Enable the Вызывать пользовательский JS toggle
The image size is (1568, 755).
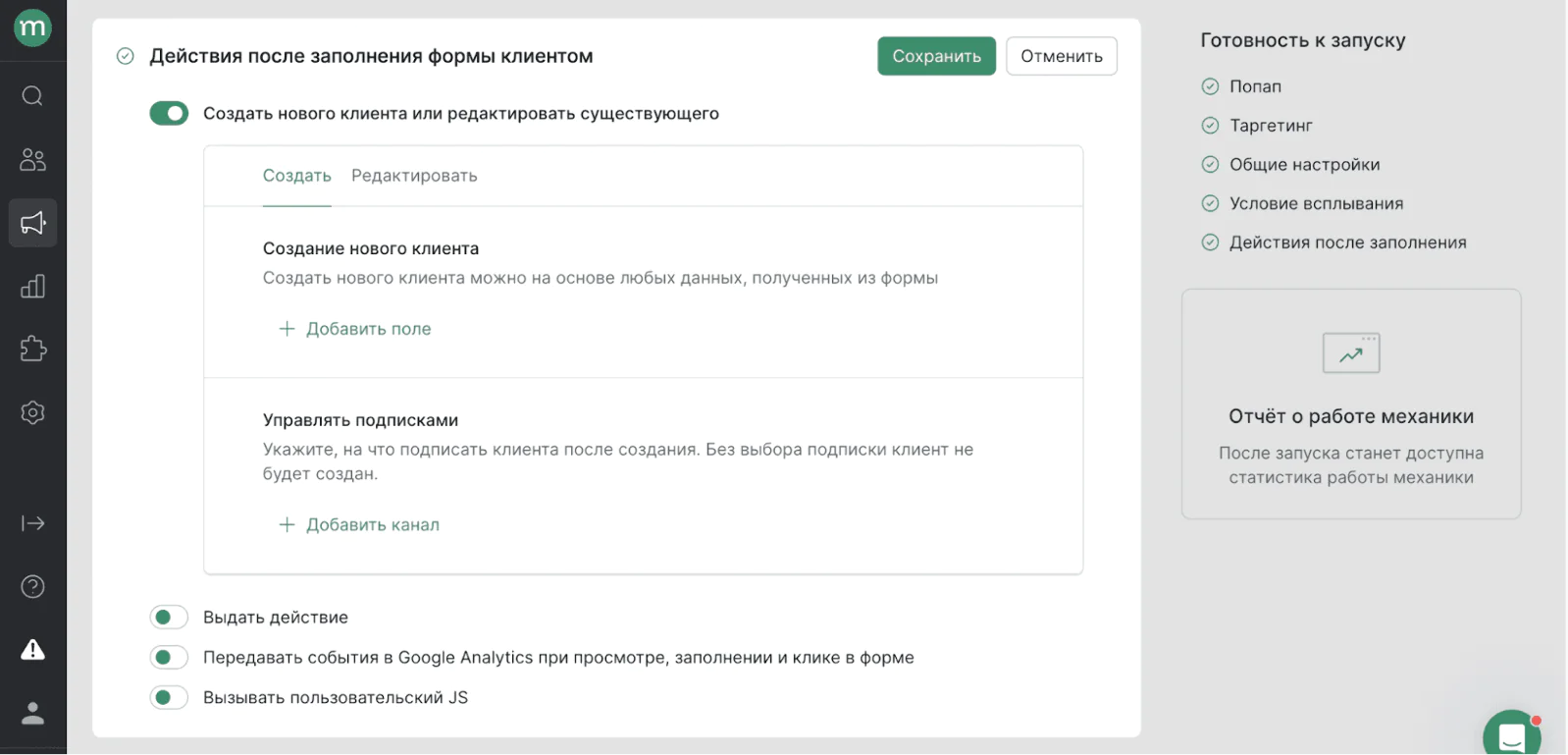point(169,698)
